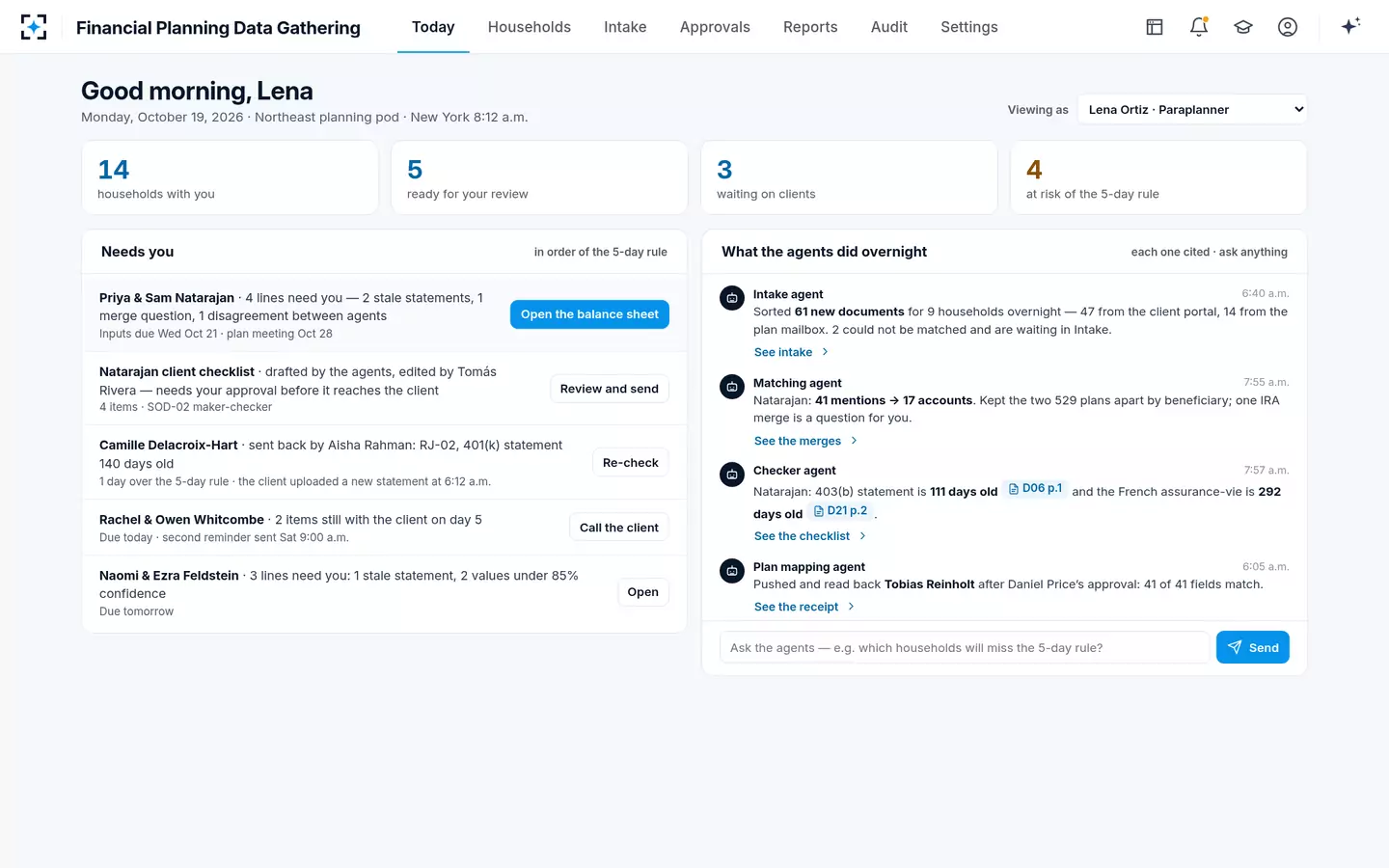1389x868 pixels.
Task: Click the Call the client button
Action: 619,528
